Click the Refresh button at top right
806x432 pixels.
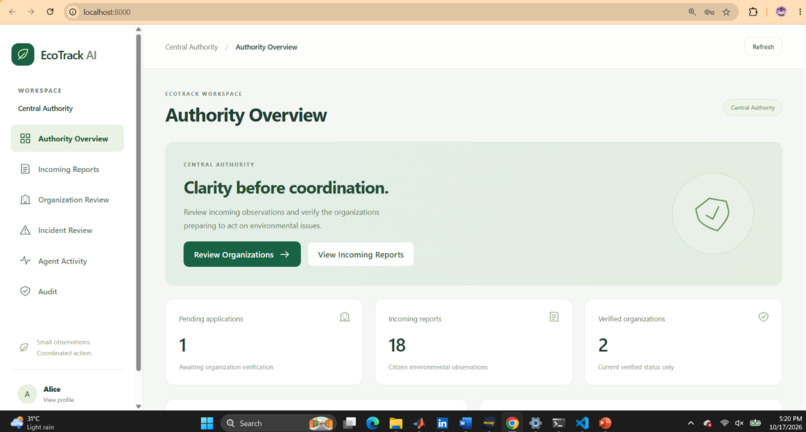pyautogui.click(x=763, y=47)
